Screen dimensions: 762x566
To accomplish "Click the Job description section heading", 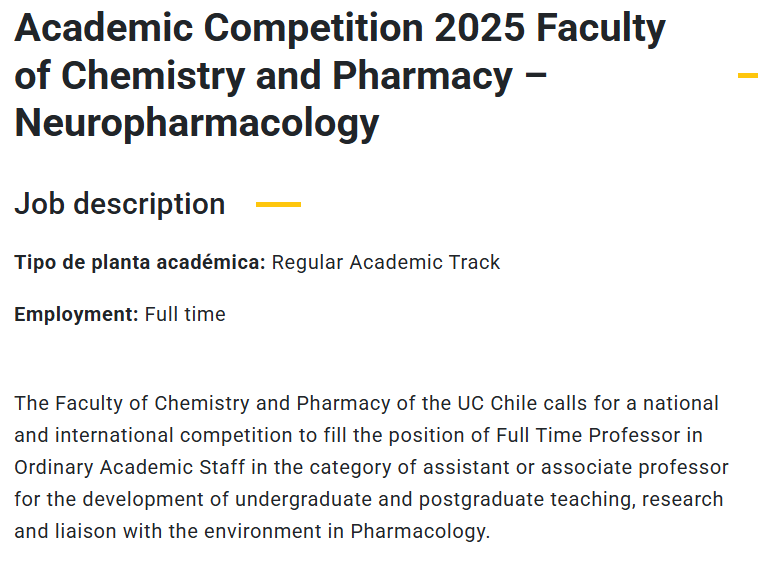I will tap(120, 204).
